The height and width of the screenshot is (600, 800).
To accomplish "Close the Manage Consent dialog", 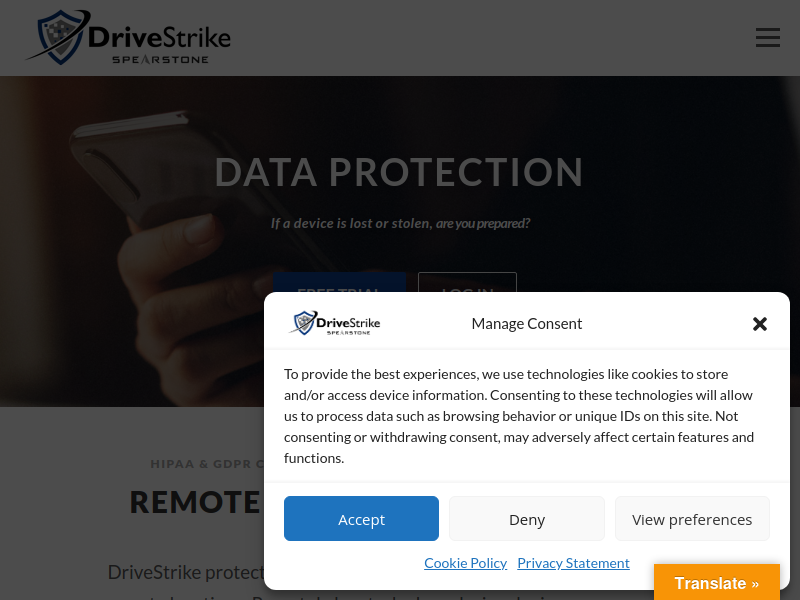I will (x=759, y=324).
